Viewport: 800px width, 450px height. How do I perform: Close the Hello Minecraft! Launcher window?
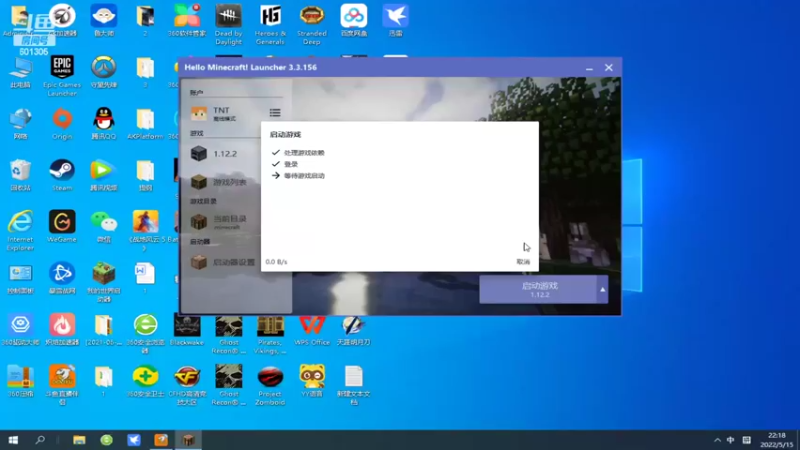click(609, 67)
